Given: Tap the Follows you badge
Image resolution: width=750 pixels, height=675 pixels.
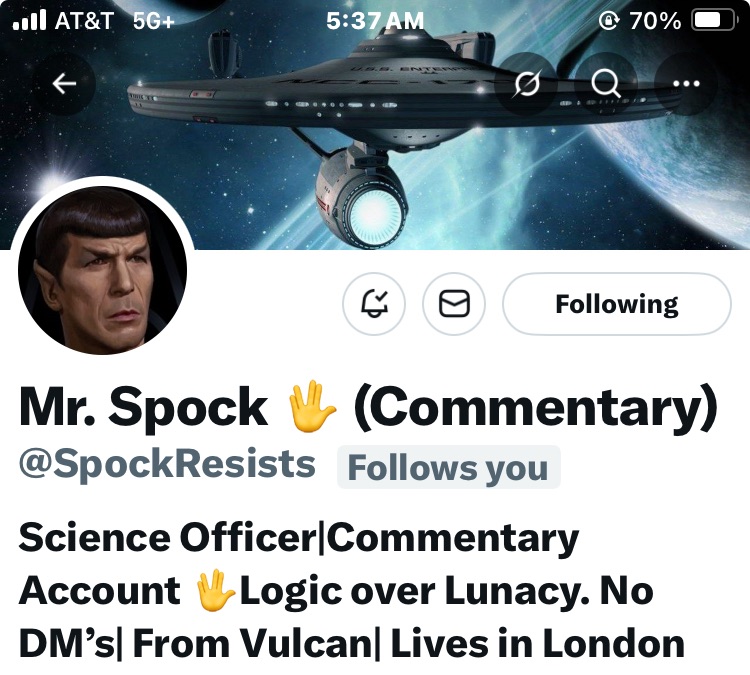Looking at the screenshot, I should tap(448, 467).
